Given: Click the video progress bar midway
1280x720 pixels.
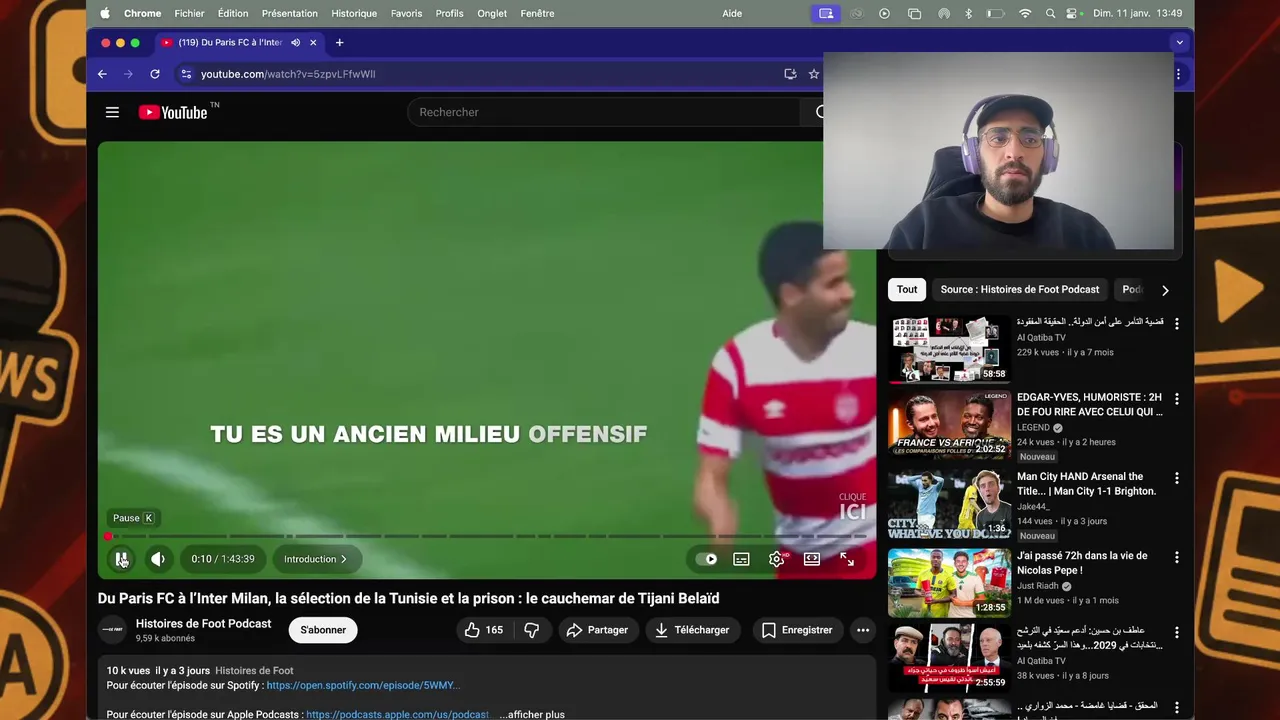Looking at the screenshot, I should coord(487,537).
